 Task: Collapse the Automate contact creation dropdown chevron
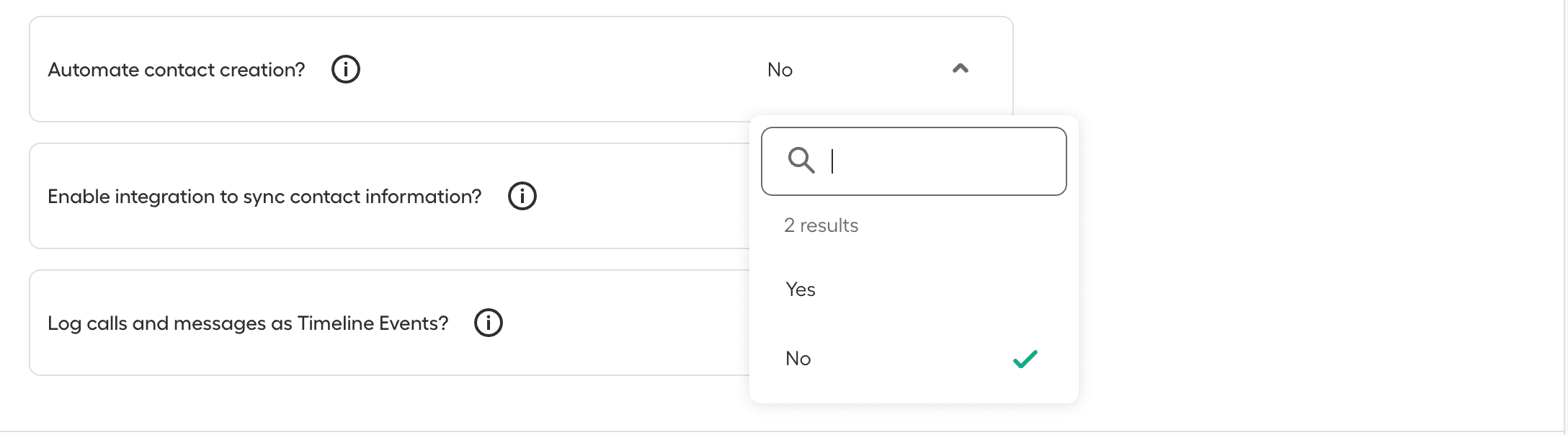pos(961,69)
